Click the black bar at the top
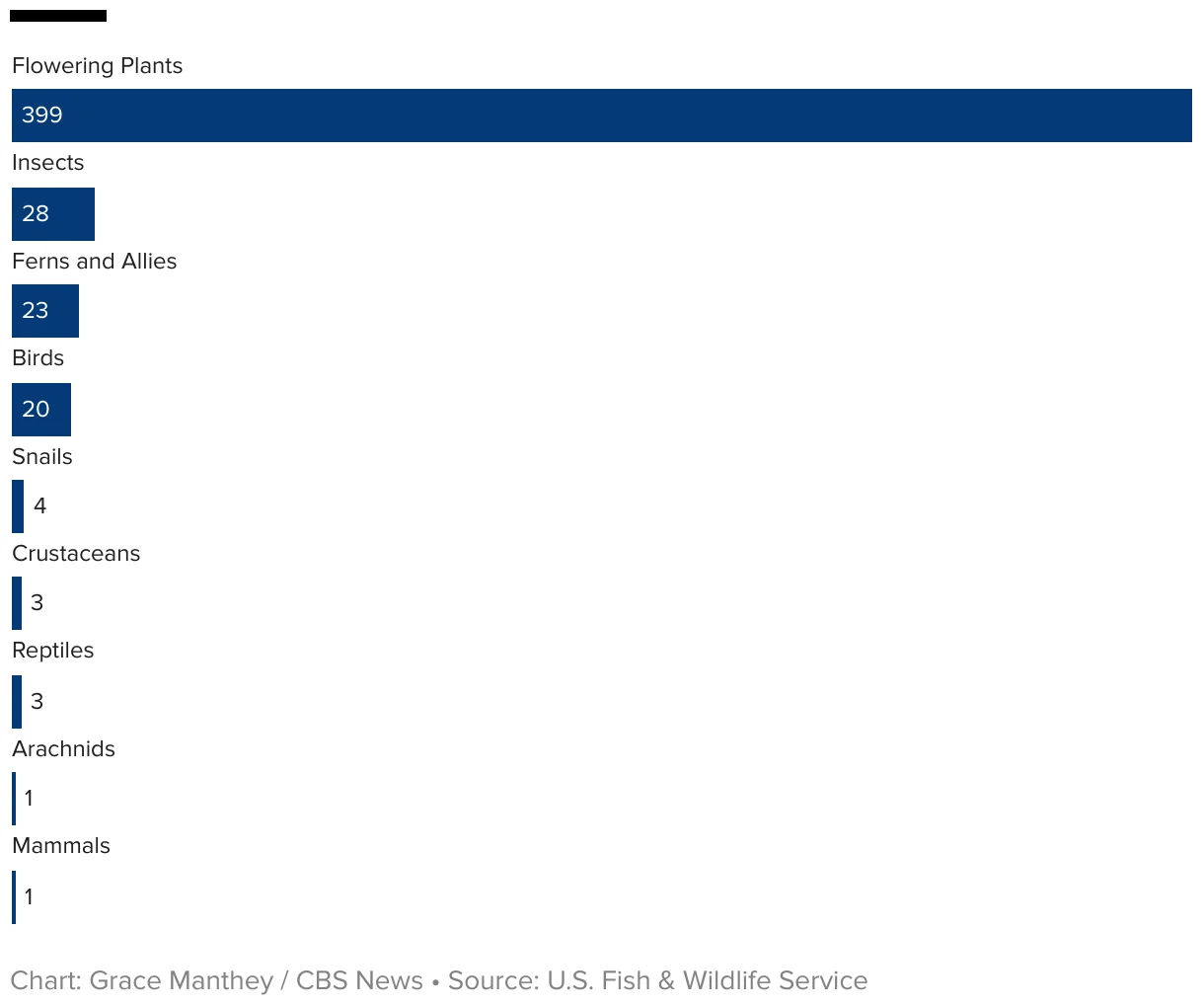The width and height of the screenshot is (1204, 1007). coord(58,16)
